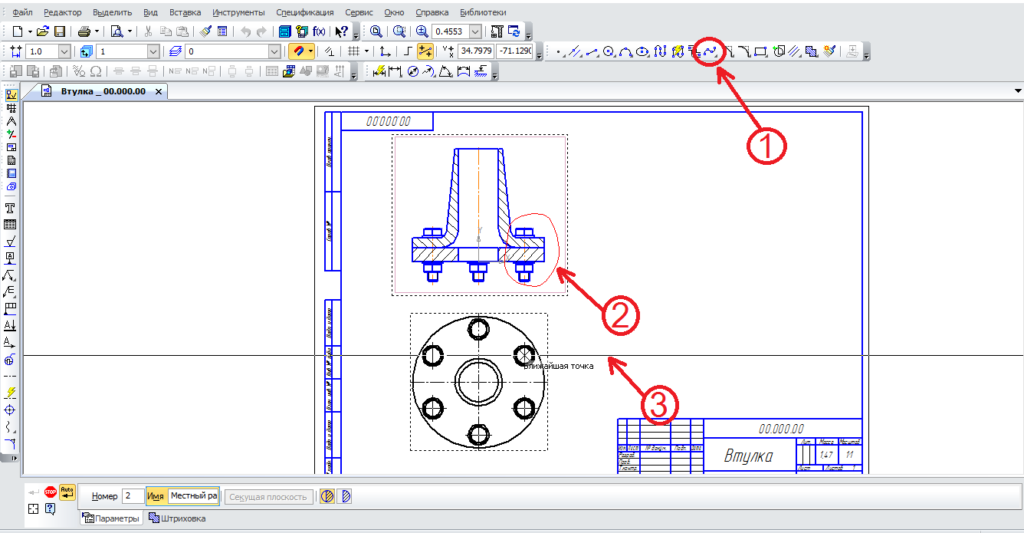Select the Bezier curve (spline) tool
1024x533 pixels.
click(709, 51)
